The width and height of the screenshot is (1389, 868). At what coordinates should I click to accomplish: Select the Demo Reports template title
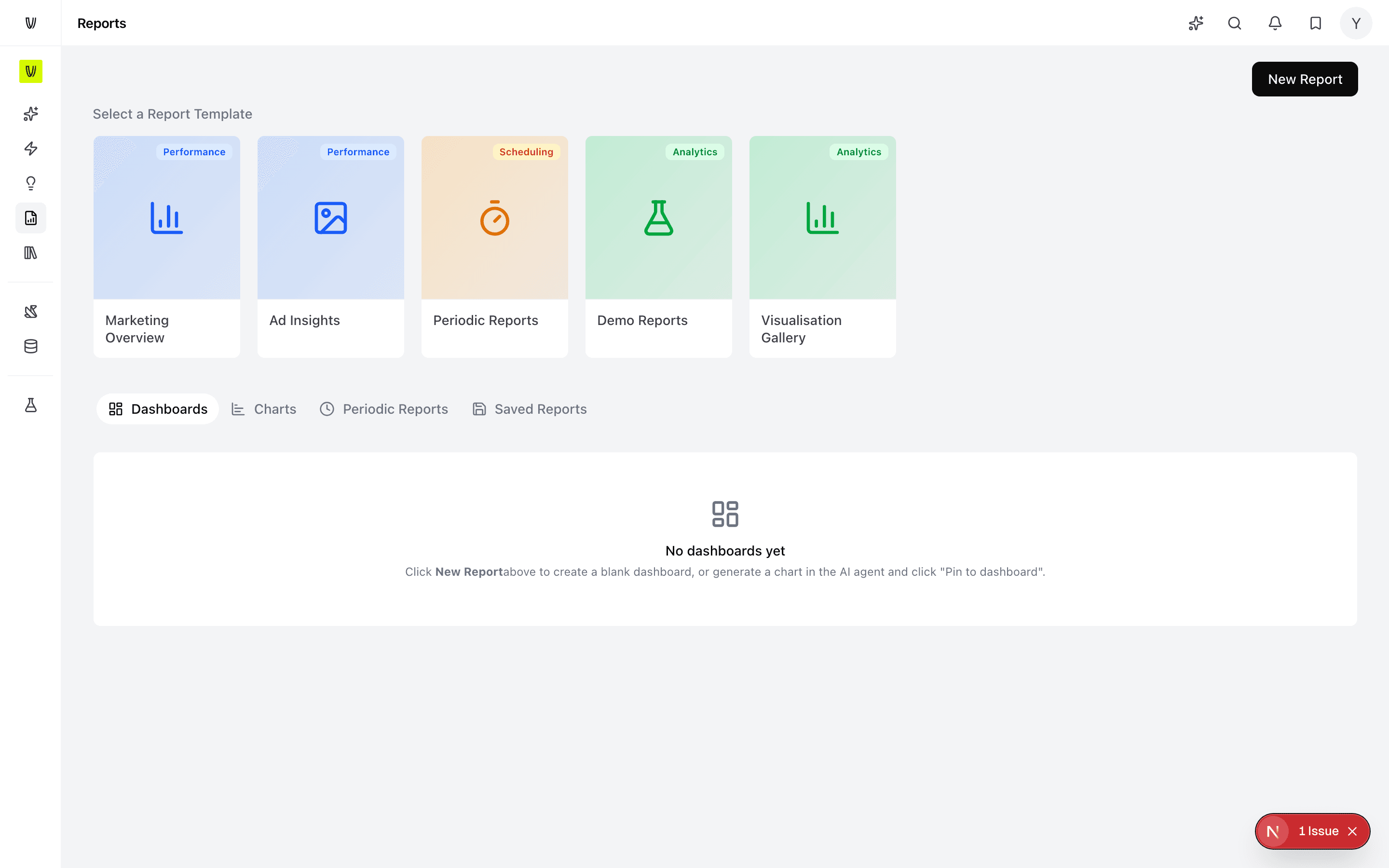coord(642,320)
